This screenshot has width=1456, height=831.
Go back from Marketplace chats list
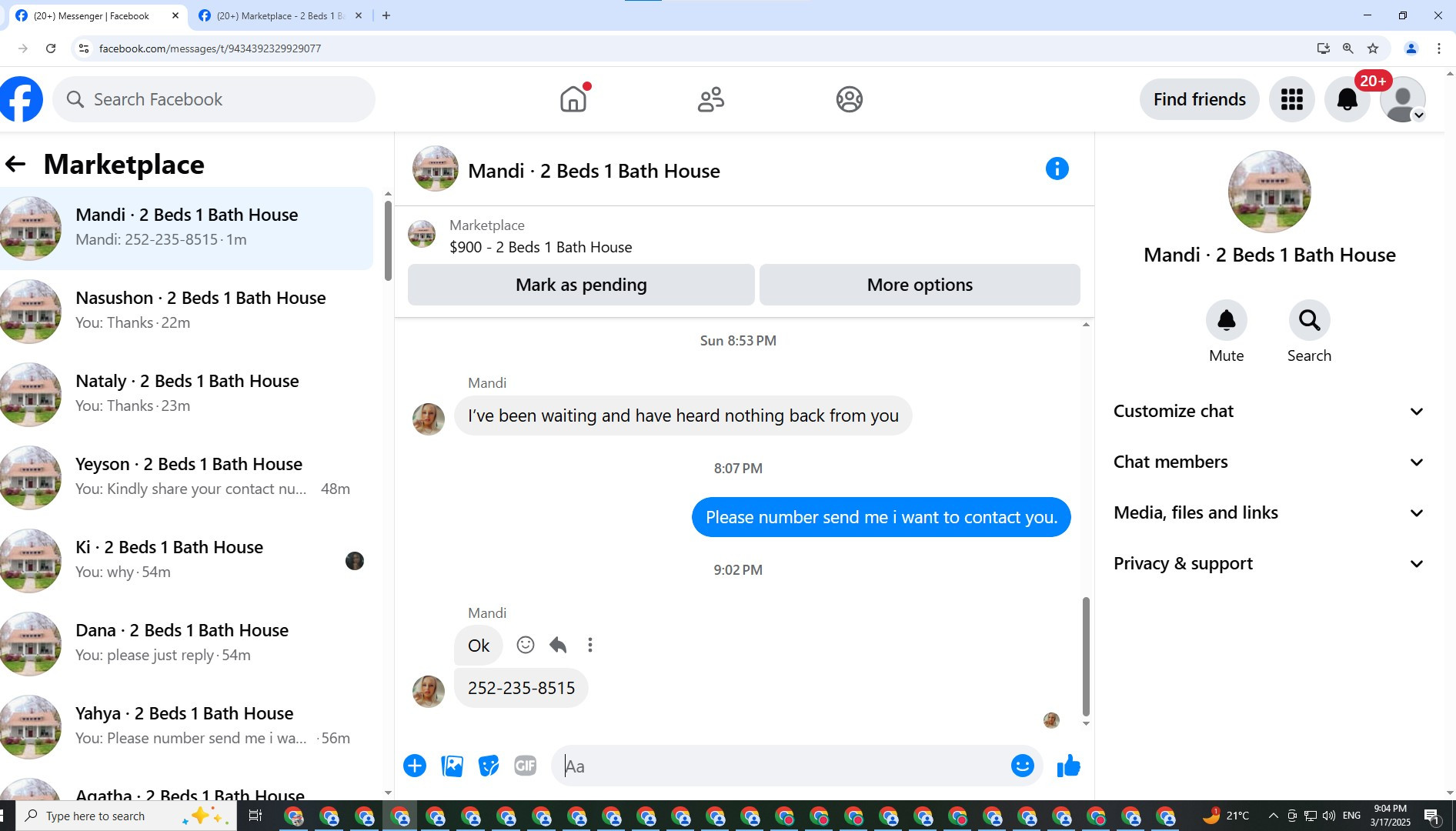[x=15, y=164]
